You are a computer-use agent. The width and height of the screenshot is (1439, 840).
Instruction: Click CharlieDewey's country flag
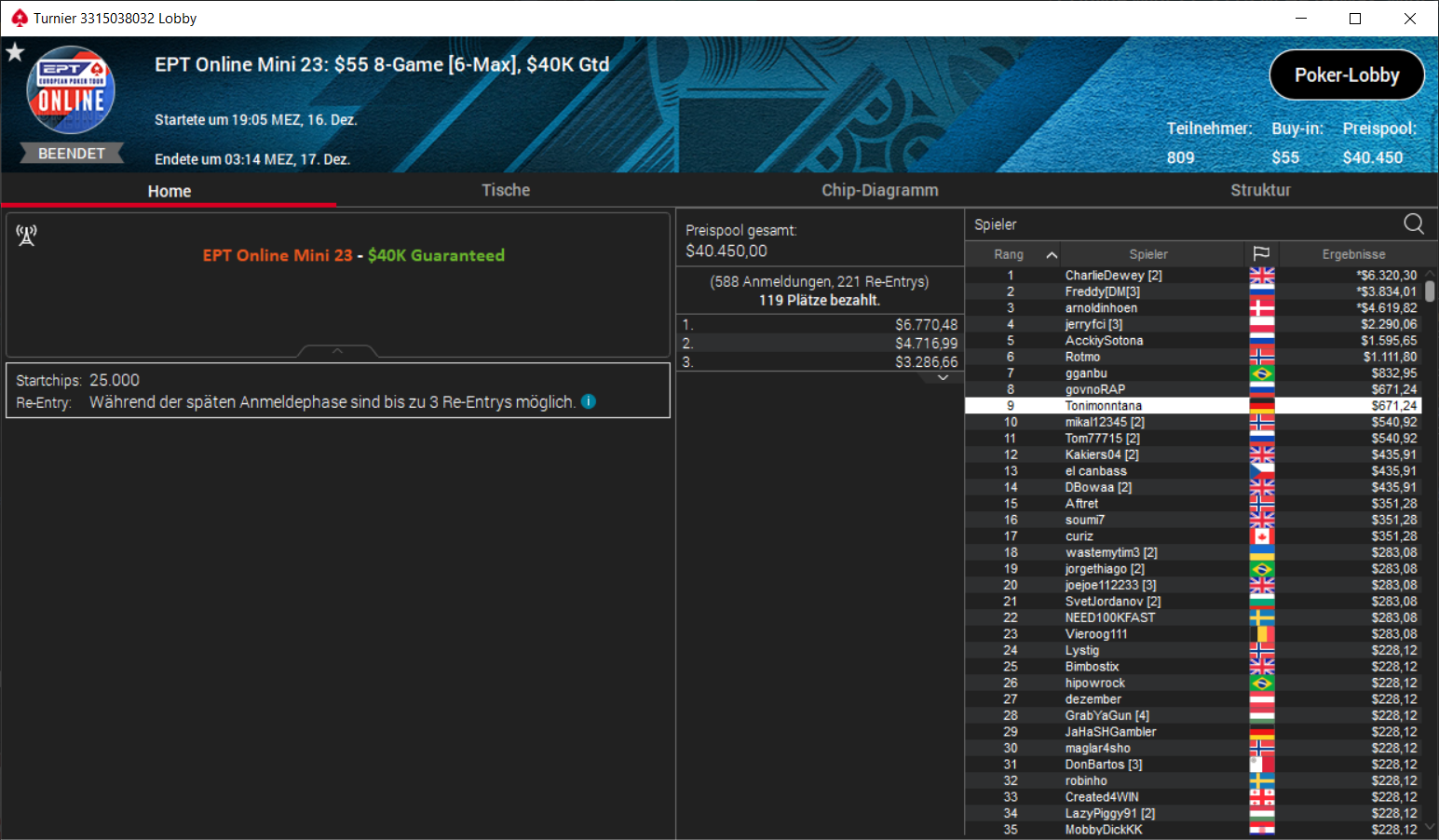coord(1262,276)
